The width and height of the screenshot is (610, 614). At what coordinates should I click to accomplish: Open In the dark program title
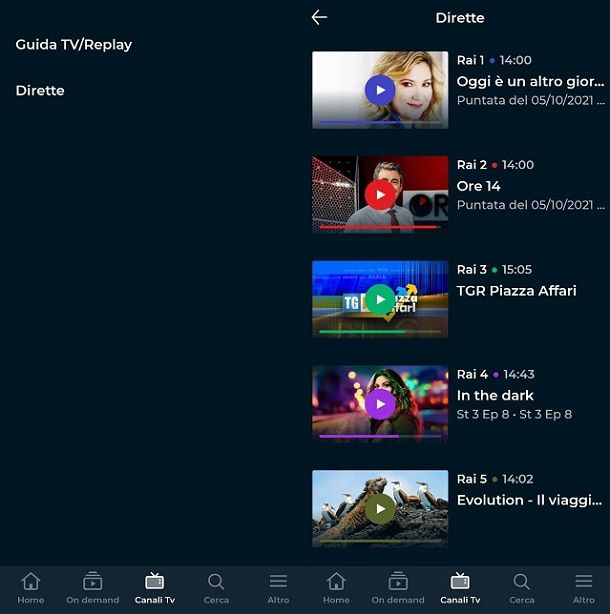click(x=495, y=395)
